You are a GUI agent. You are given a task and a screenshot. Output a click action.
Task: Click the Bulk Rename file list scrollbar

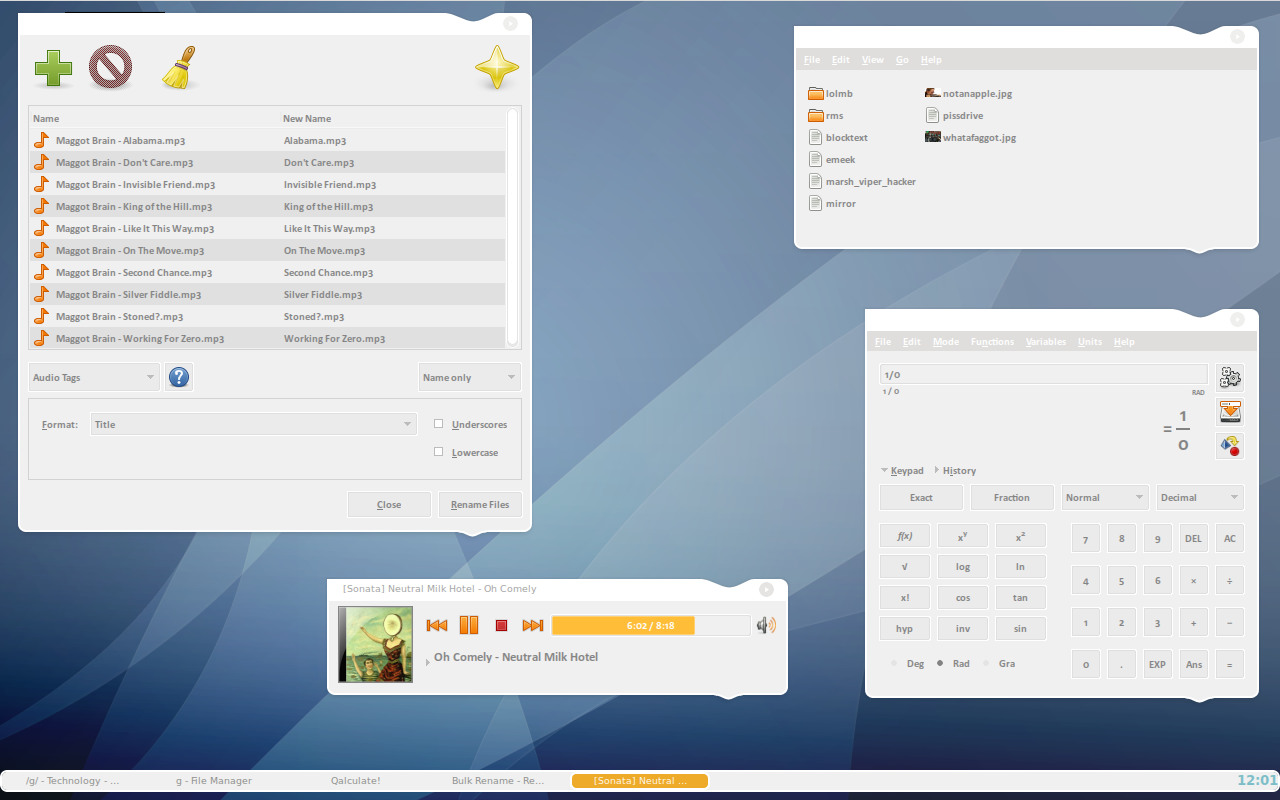pyautogui.click(x=513, y=227)
